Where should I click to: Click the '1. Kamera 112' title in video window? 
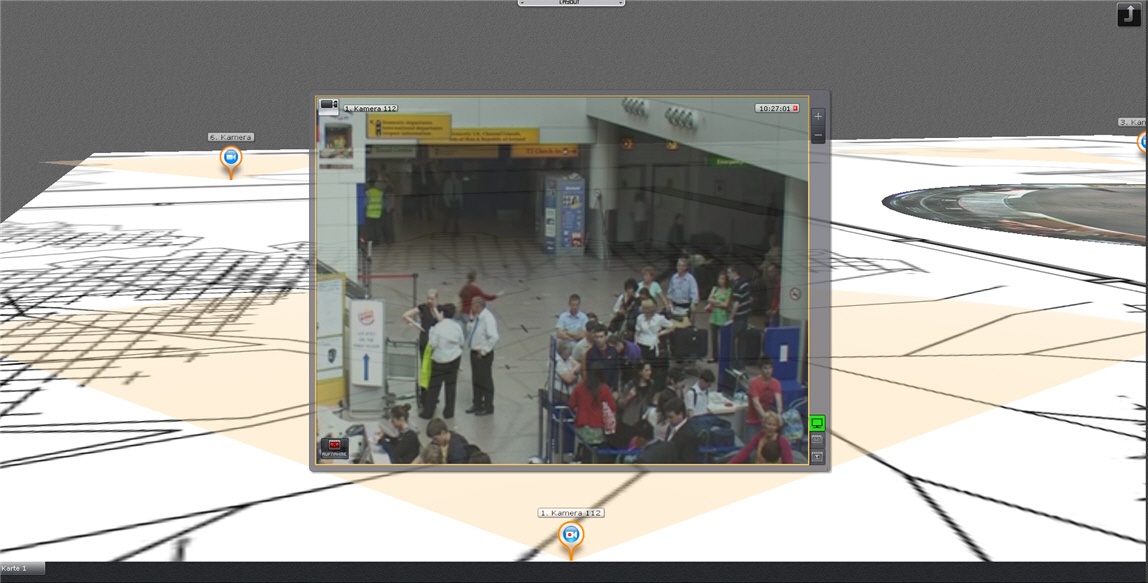(370, 108)
